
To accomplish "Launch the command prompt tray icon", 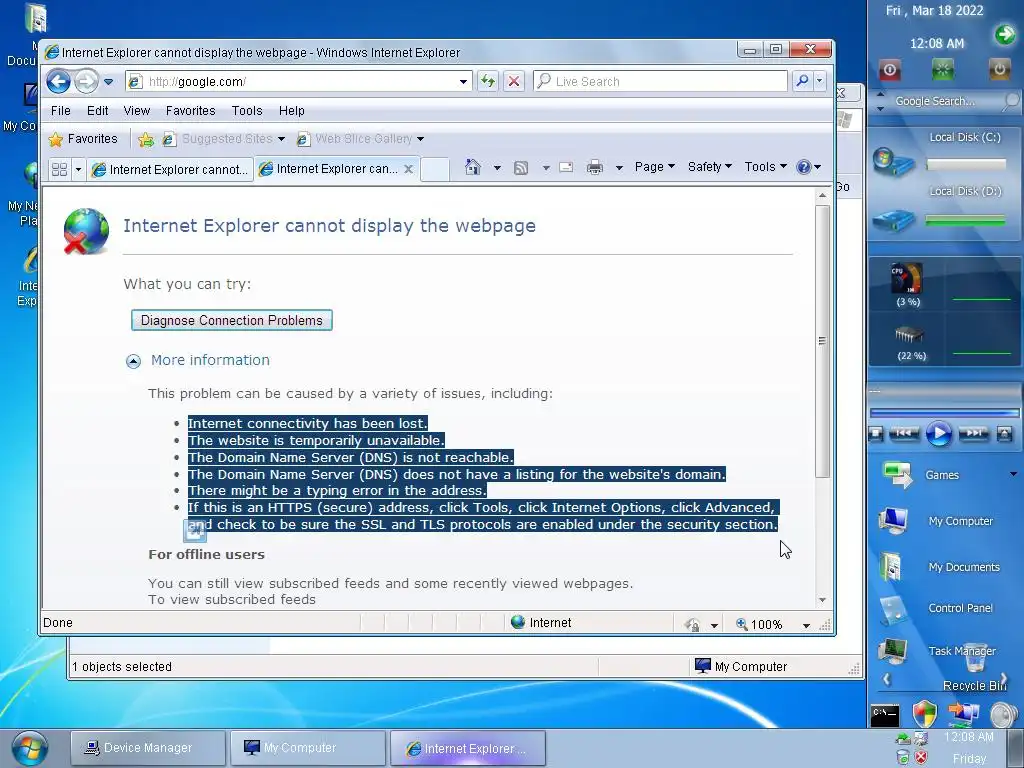I will point(885,716).
